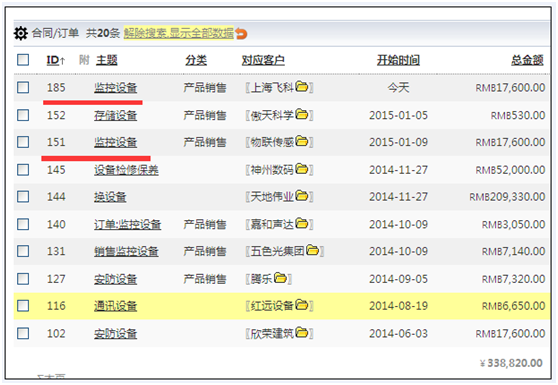Viewport: 558px width, 385px height.
Task: Select 今天 start time in row 185
Action: [398, 88]
